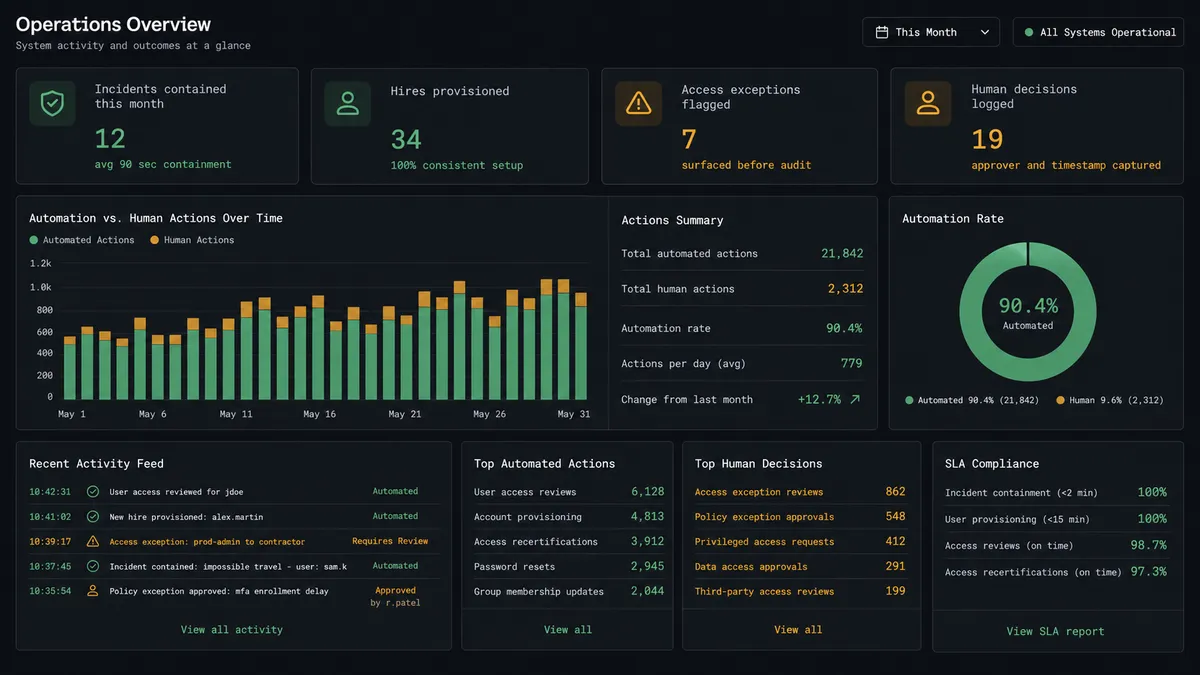Click the All Systems Operational status button
The width and height of the screenshot is (1200, 675).
[x=1098, y=32]
